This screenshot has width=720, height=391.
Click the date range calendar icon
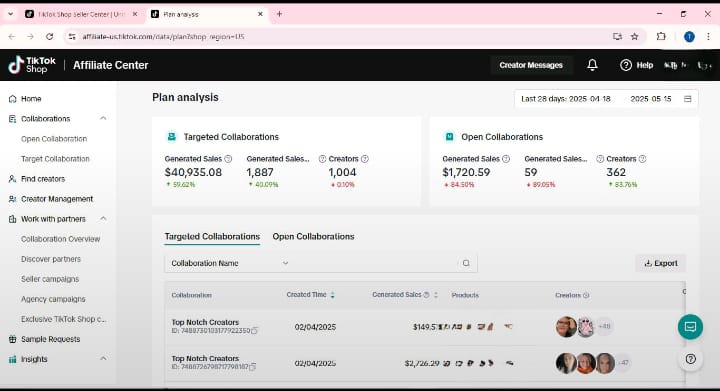click(x=687, y=99)
